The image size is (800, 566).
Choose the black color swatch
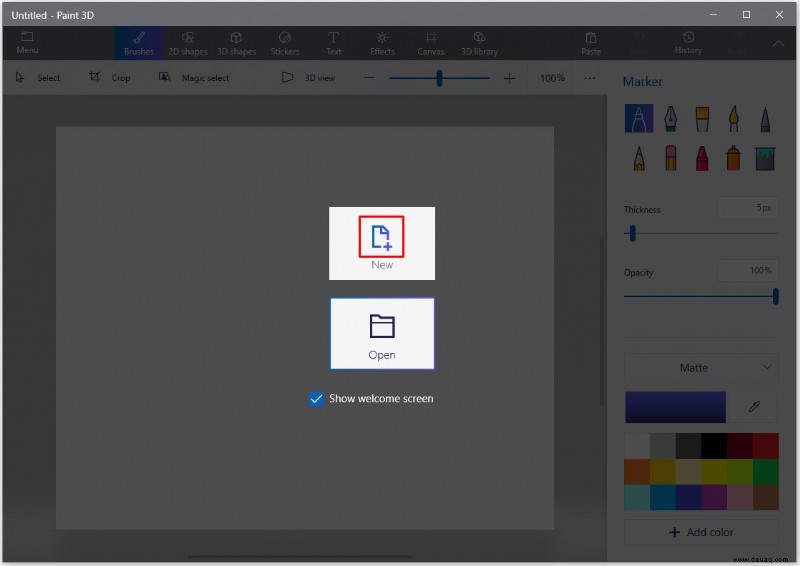click(714, 446)
